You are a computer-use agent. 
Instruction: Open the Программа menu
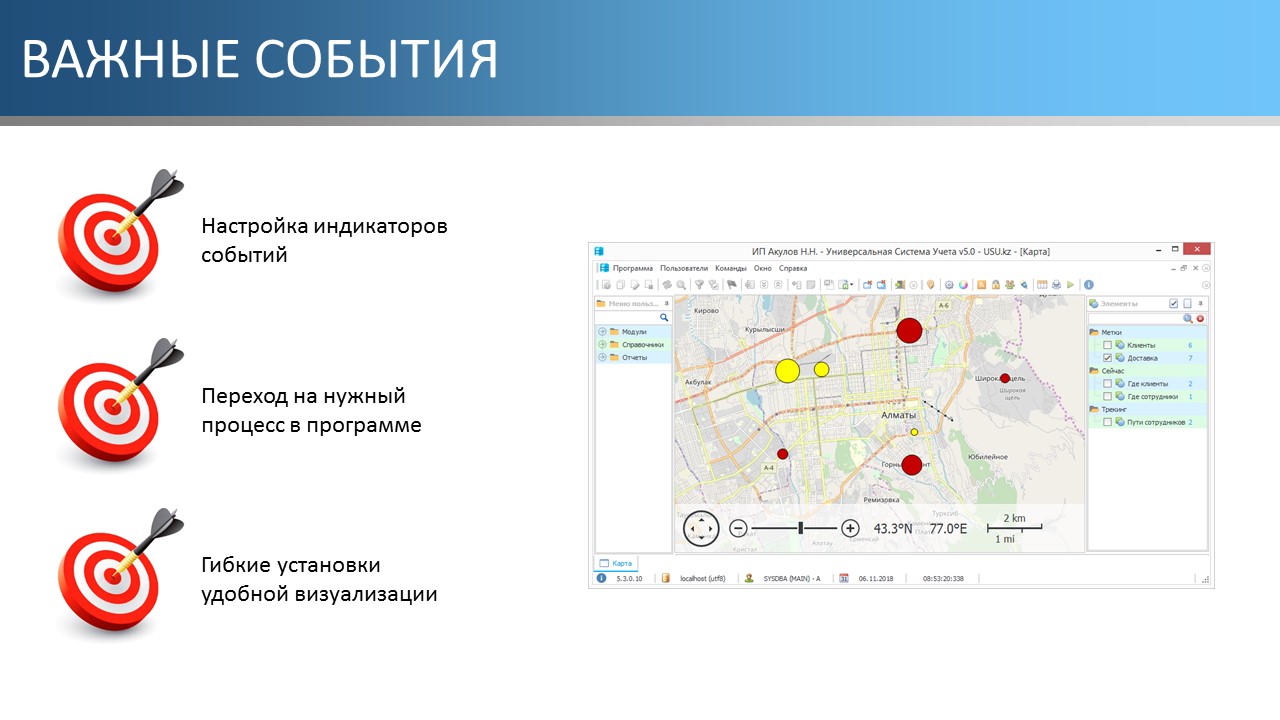(x=632, y=268)
